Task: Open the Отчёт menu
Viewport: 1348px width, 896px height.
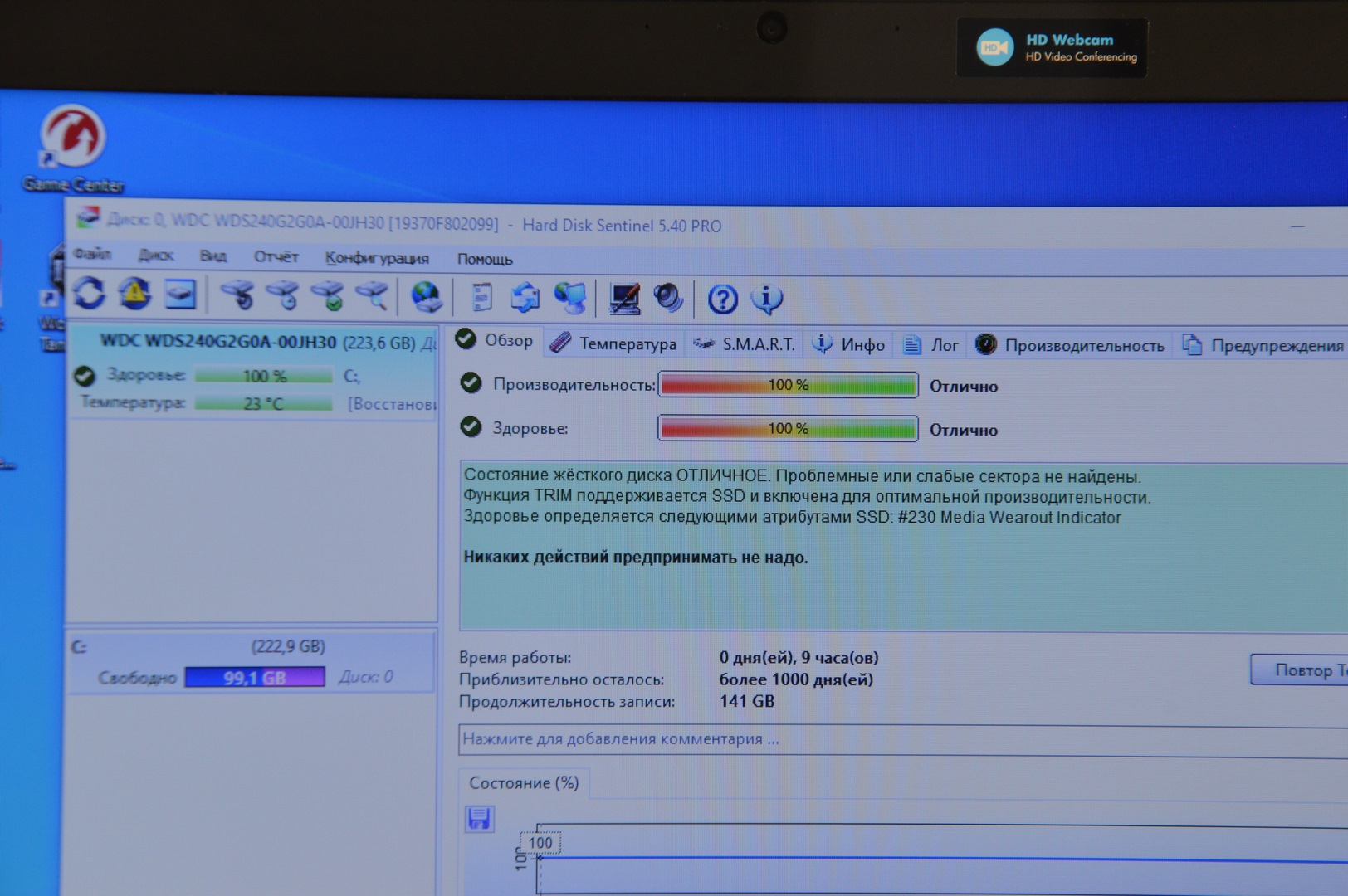Action: pos(276,256)
